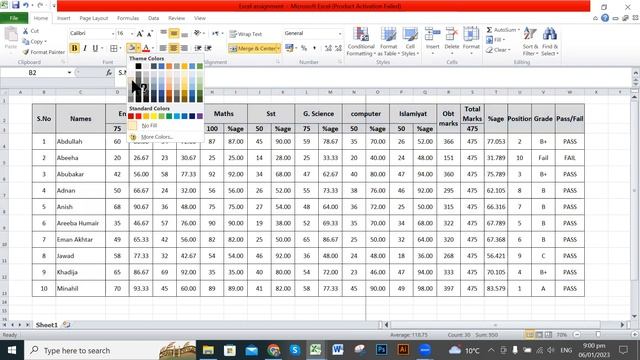The height and width of the screenshot is (360, 640).
Task: Click the Increase Indent icon
Action: click(x=208, y=48)
